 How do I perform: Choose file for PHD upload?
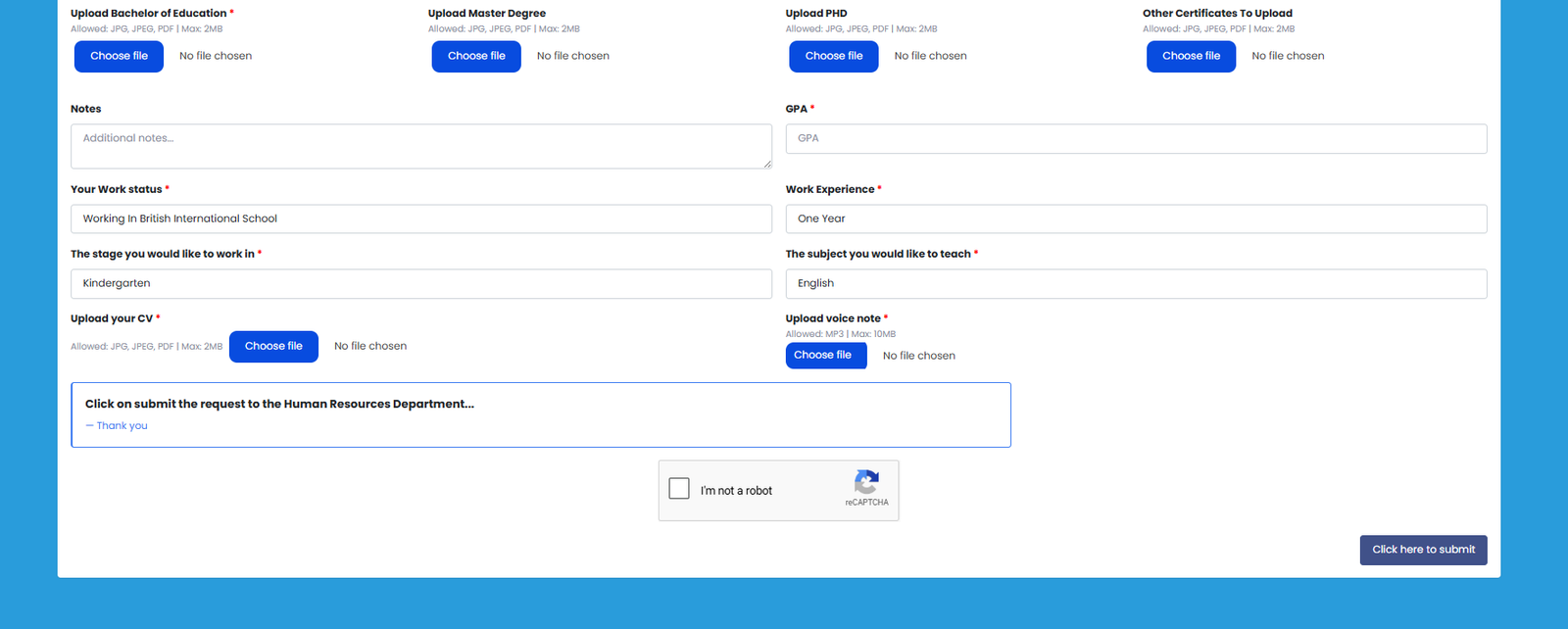pyautogui.click(x=834, y=56)
